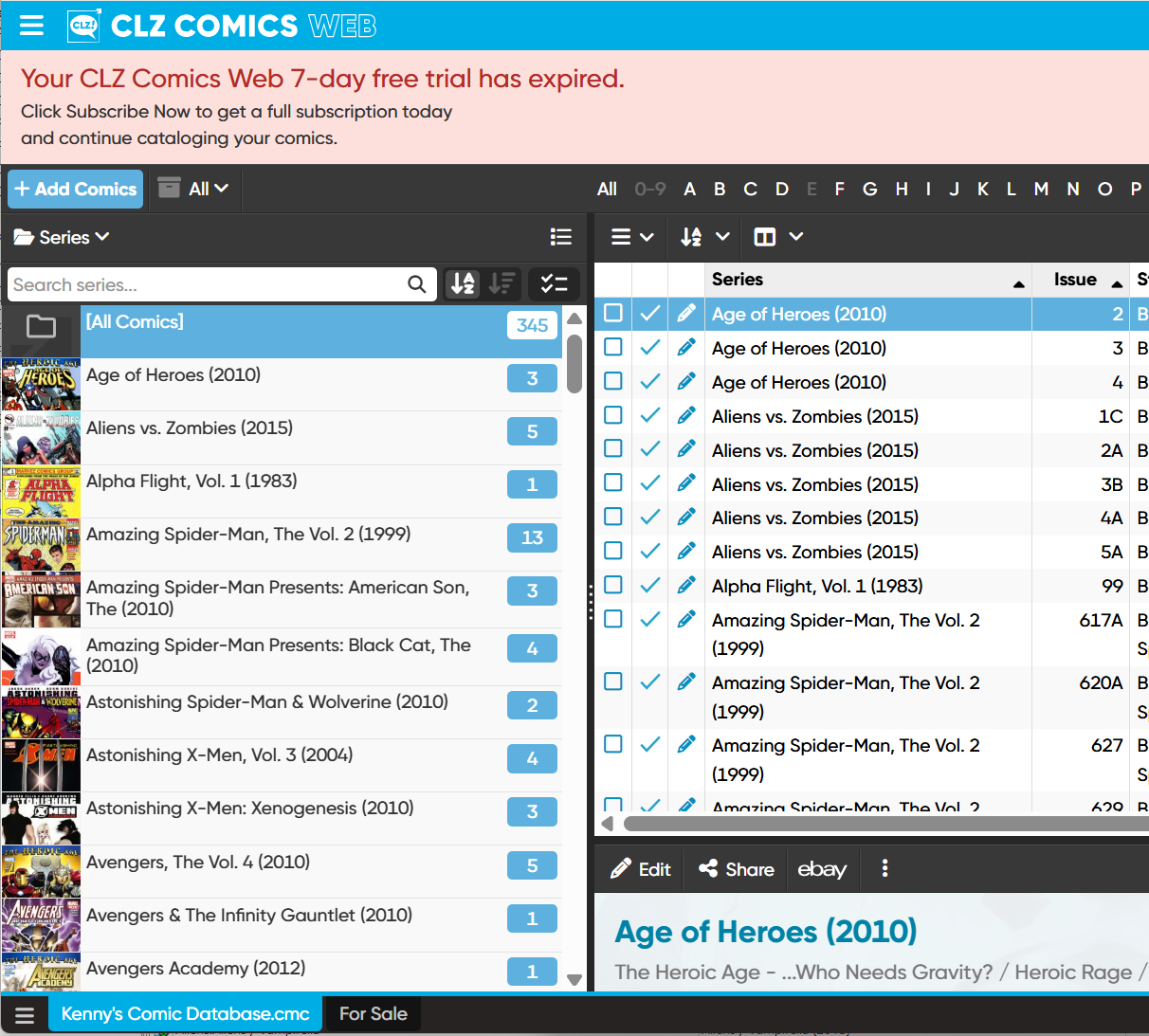Sort series by count descending
Image resolution: width=1149 pixels, height=1036 pixels.
click(x=502, y=283)
